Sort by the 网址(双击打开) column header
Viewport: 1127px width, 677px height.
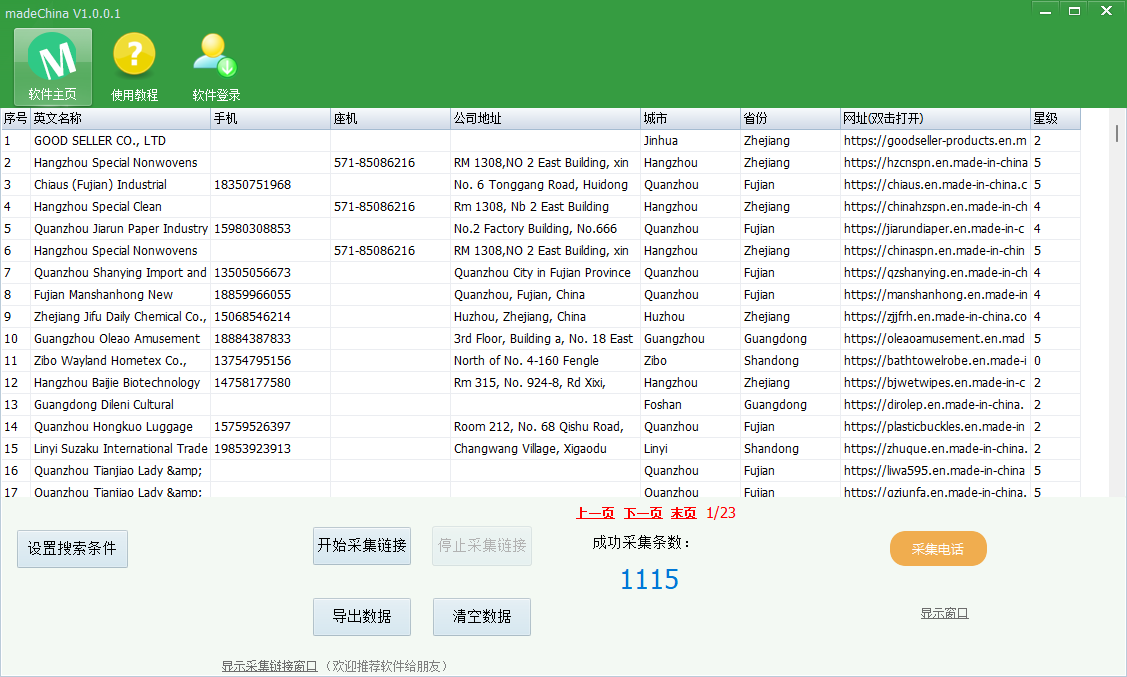[935, 119]
